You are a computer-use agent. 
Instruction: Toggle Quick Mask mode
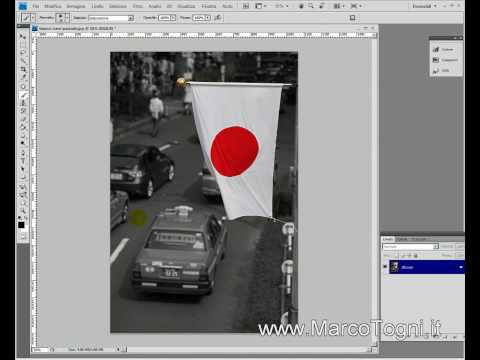(23, 237)
